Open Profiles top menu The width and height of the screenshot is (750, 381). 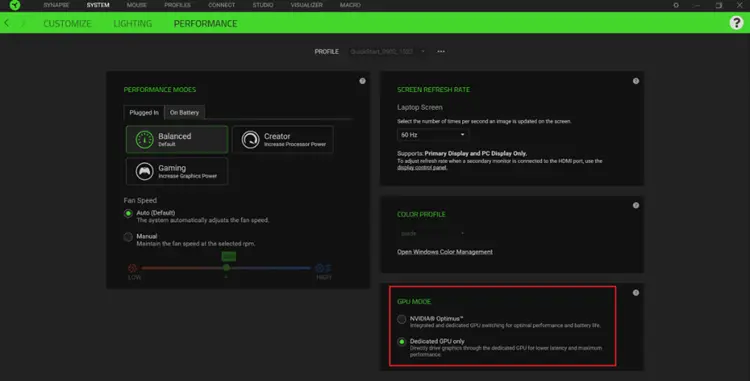click(x=177, y=5)
